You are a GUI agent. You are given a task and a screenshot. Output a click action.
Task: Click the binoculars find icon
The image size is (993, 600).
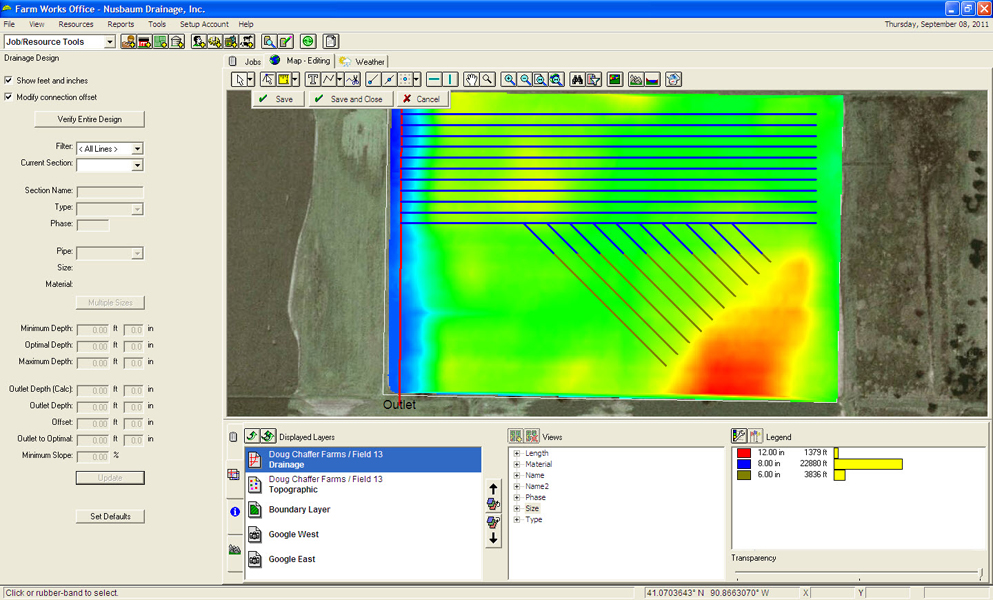click(x=578, y=79)
